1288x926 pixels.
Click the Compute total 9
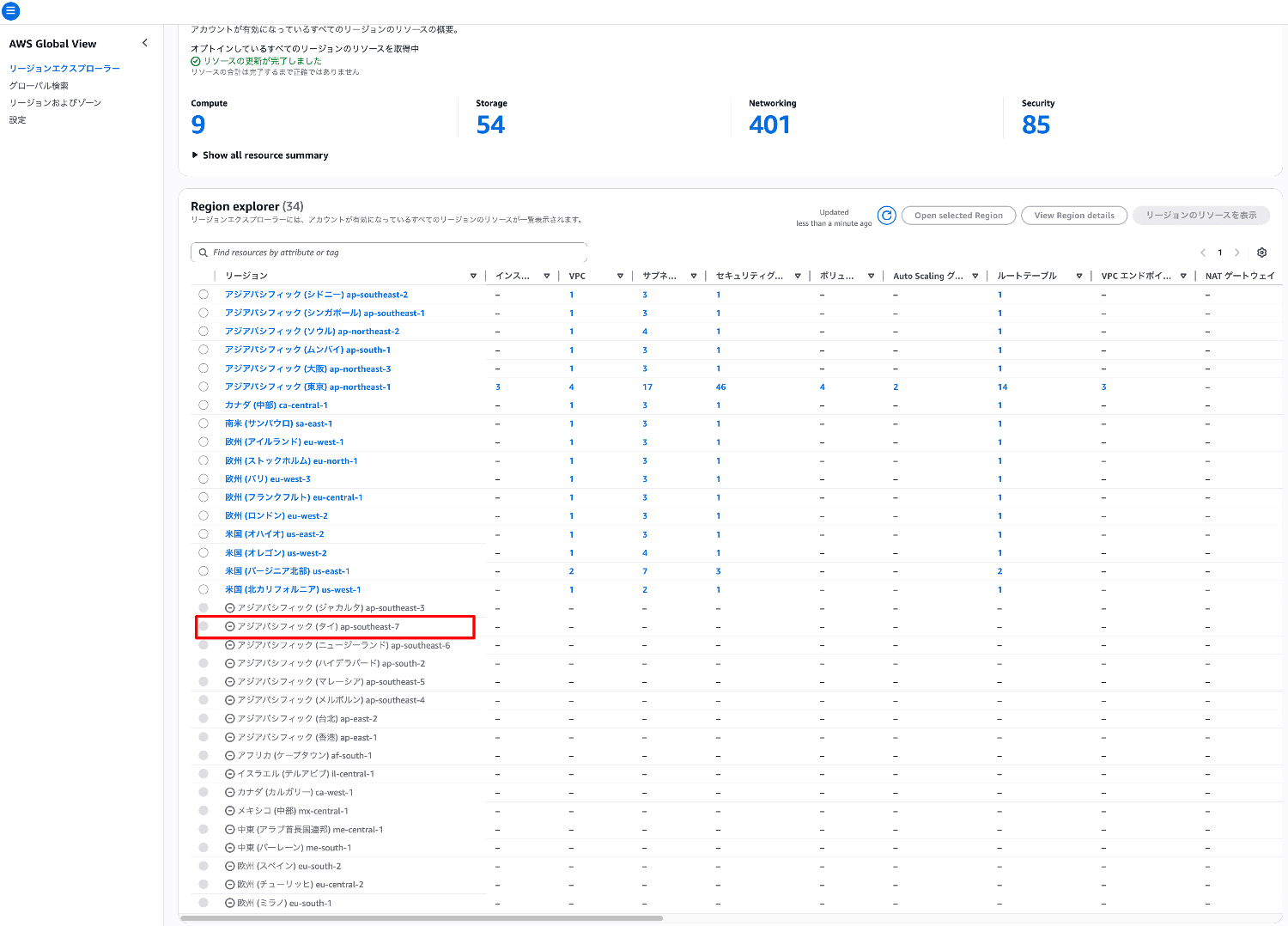[198, 125]
